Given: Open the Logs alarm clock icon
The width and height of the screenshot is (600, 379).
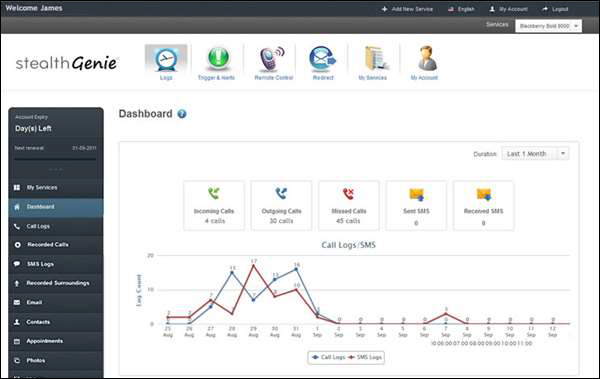Looking at the screenshot, I should tap(166, 59).
